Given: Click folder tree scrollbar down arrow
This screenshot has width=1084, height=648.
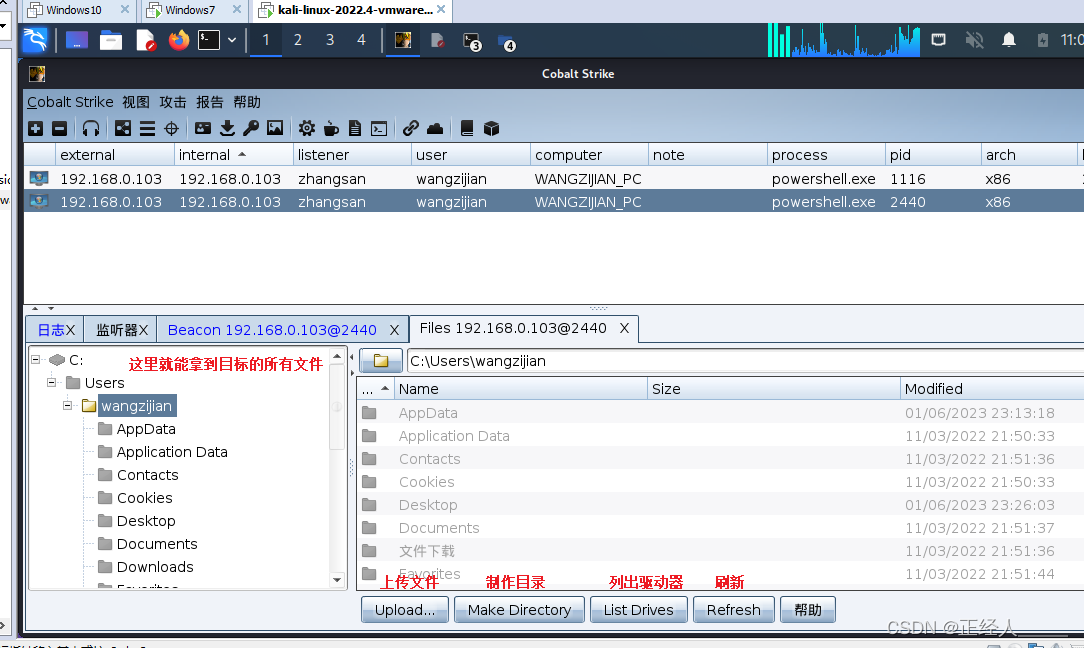Looking at the screenshot, I should pyautogui.click(x=337, y=580).
